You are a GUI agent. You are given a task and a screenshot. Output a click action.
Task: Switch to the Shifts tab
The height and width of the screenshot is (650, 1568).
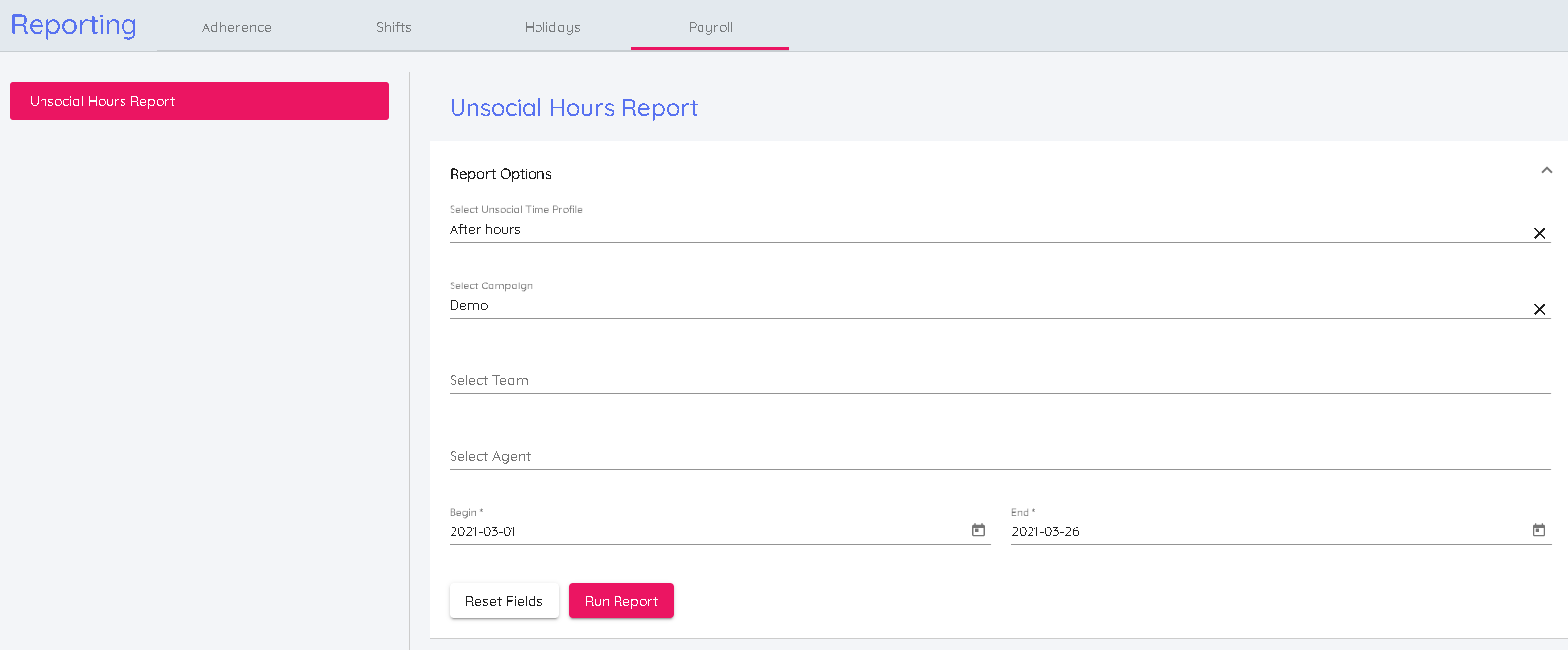[x=393, y=27]
